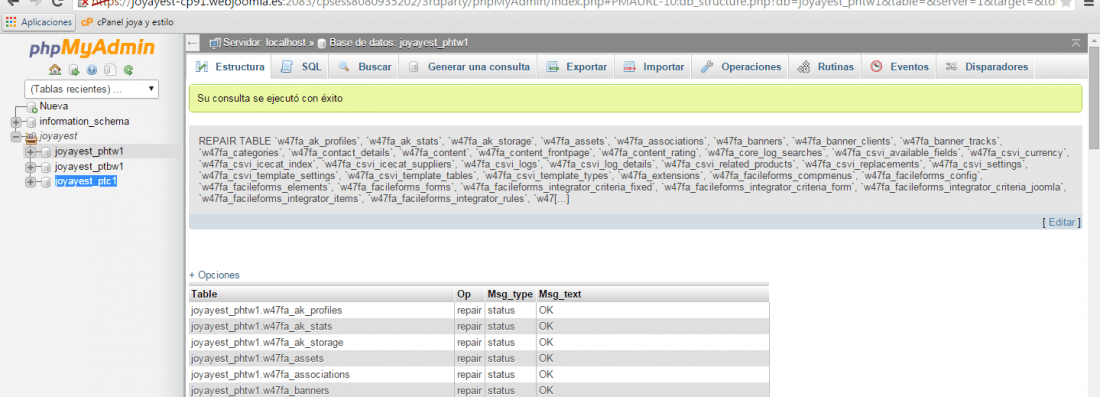Open phpMyAdmin documentation help icon

(x=92, y=70)
